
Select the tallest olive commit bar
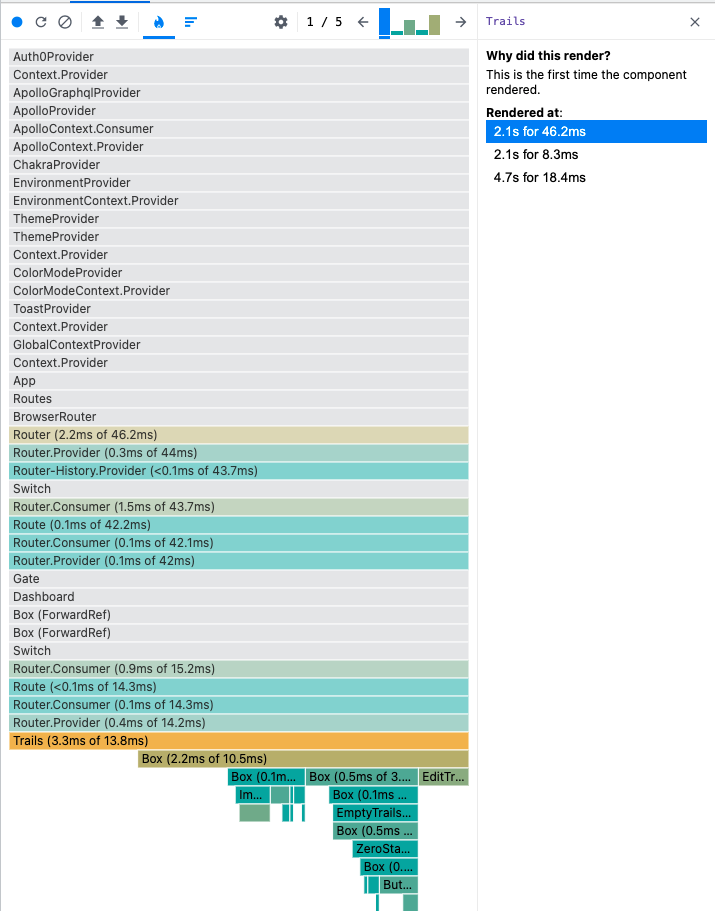coord(434,25)
